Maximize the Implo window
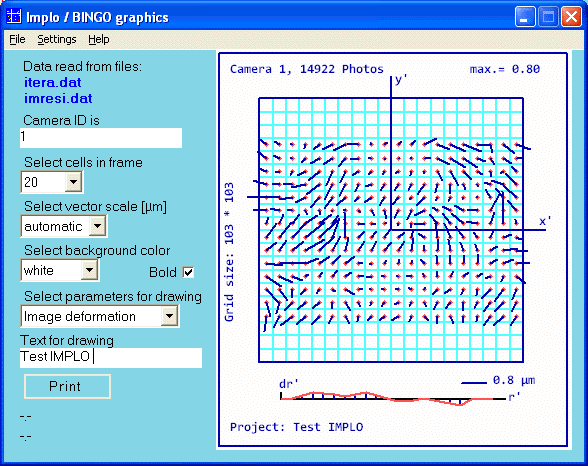The height and width of the screenshot is (466, 588). point(548,17)
